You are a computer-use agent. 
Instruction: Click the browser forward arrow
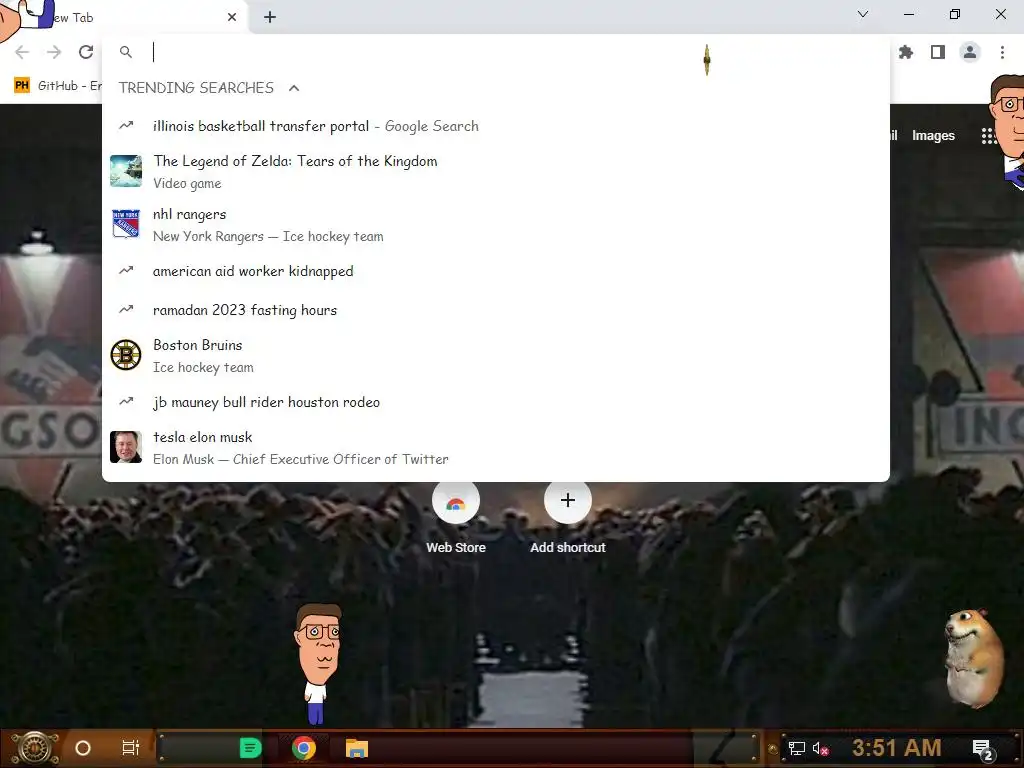click(54, 52)
